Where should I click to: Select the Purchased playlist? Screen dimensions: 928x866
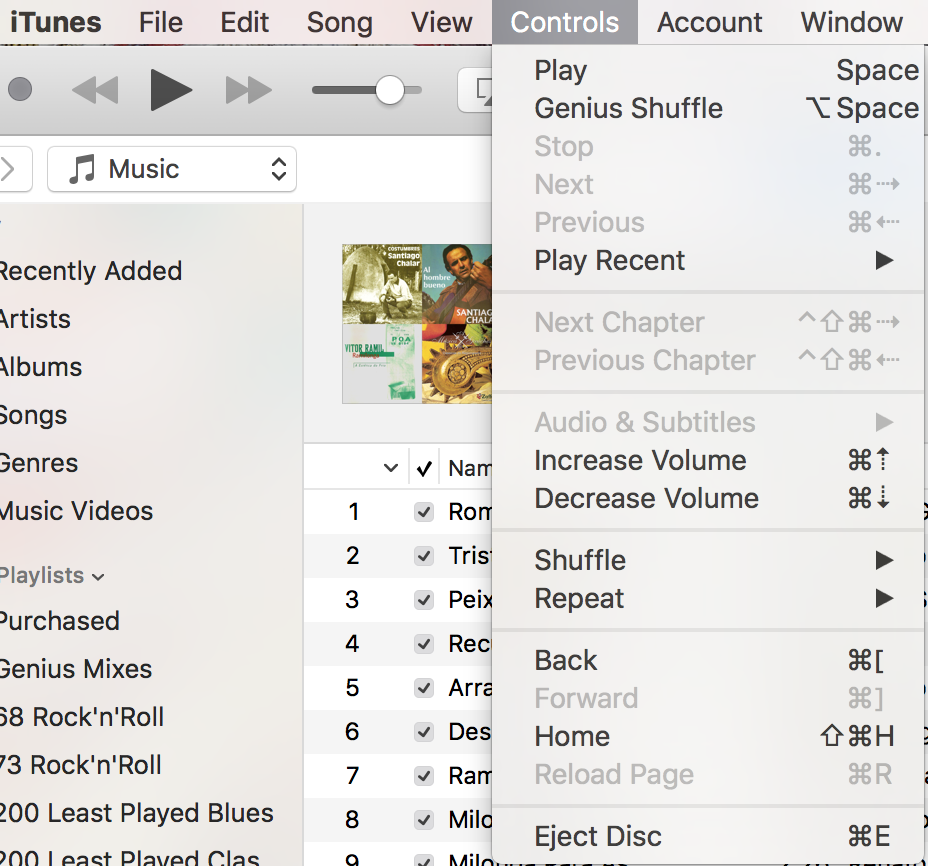[x=59, y=621]
